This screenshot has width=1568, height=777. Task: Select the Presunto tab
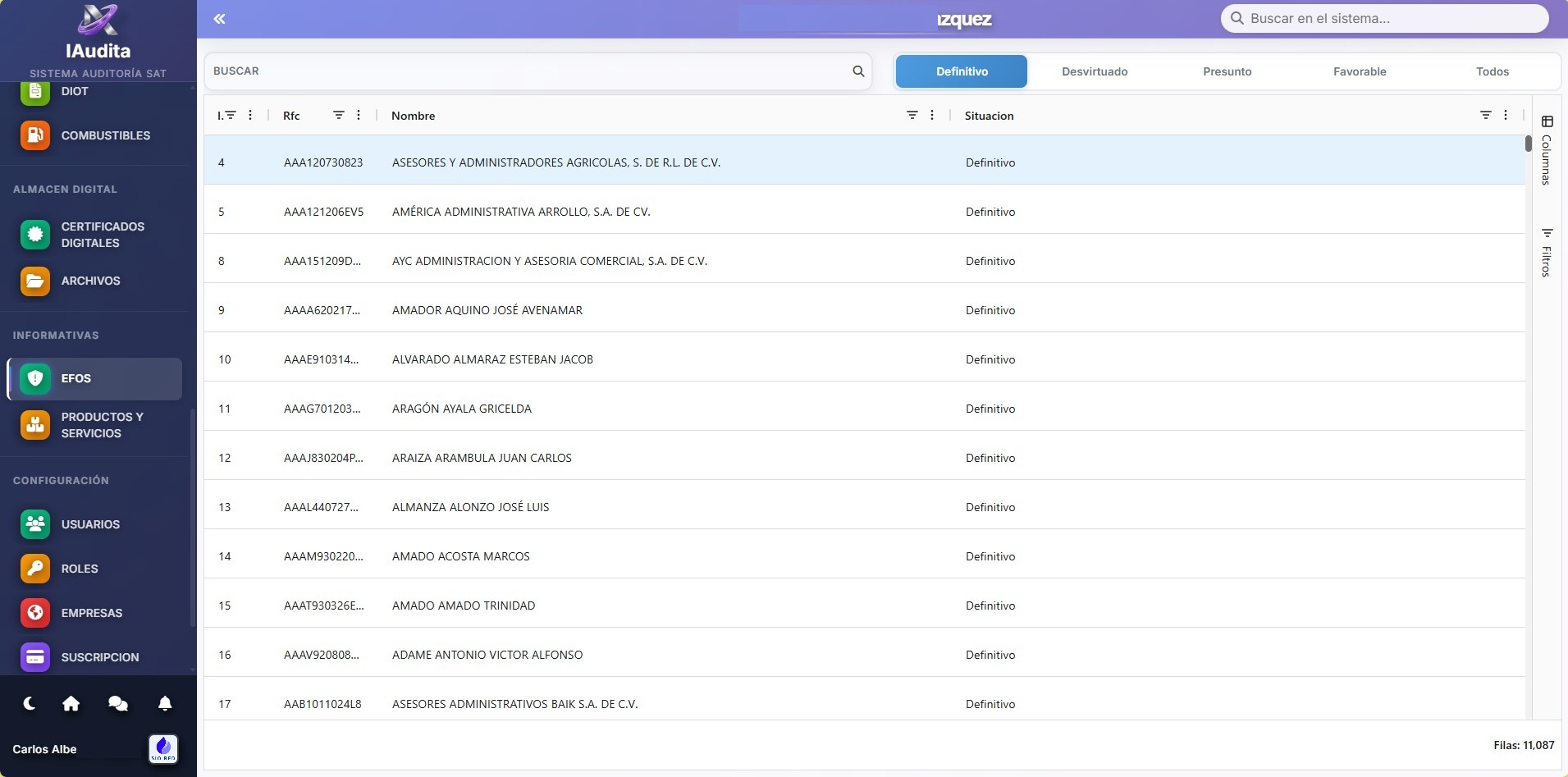click(x=1227, y=71)
